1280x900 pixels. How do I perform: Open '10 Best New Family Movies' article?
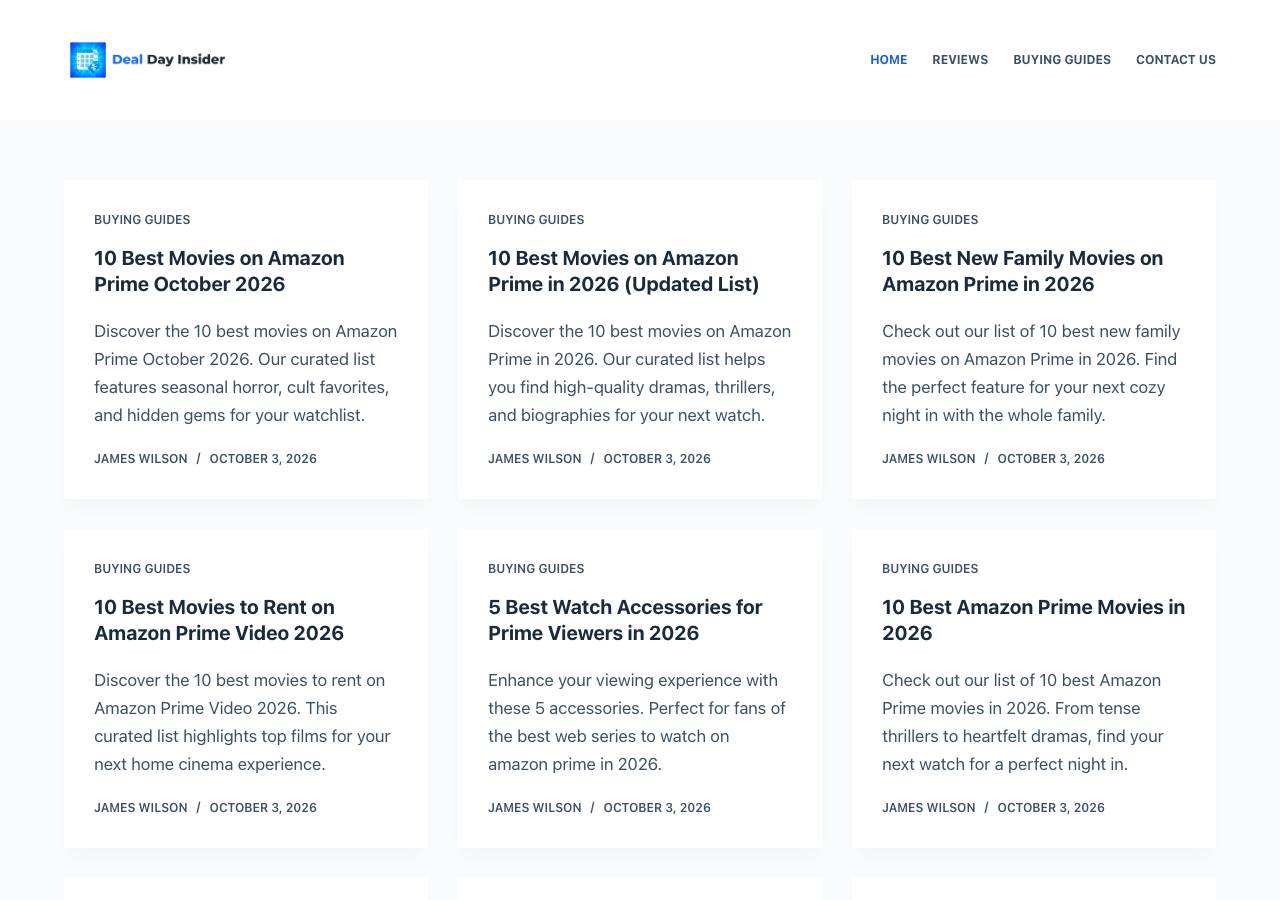(x=1022, y=271)
